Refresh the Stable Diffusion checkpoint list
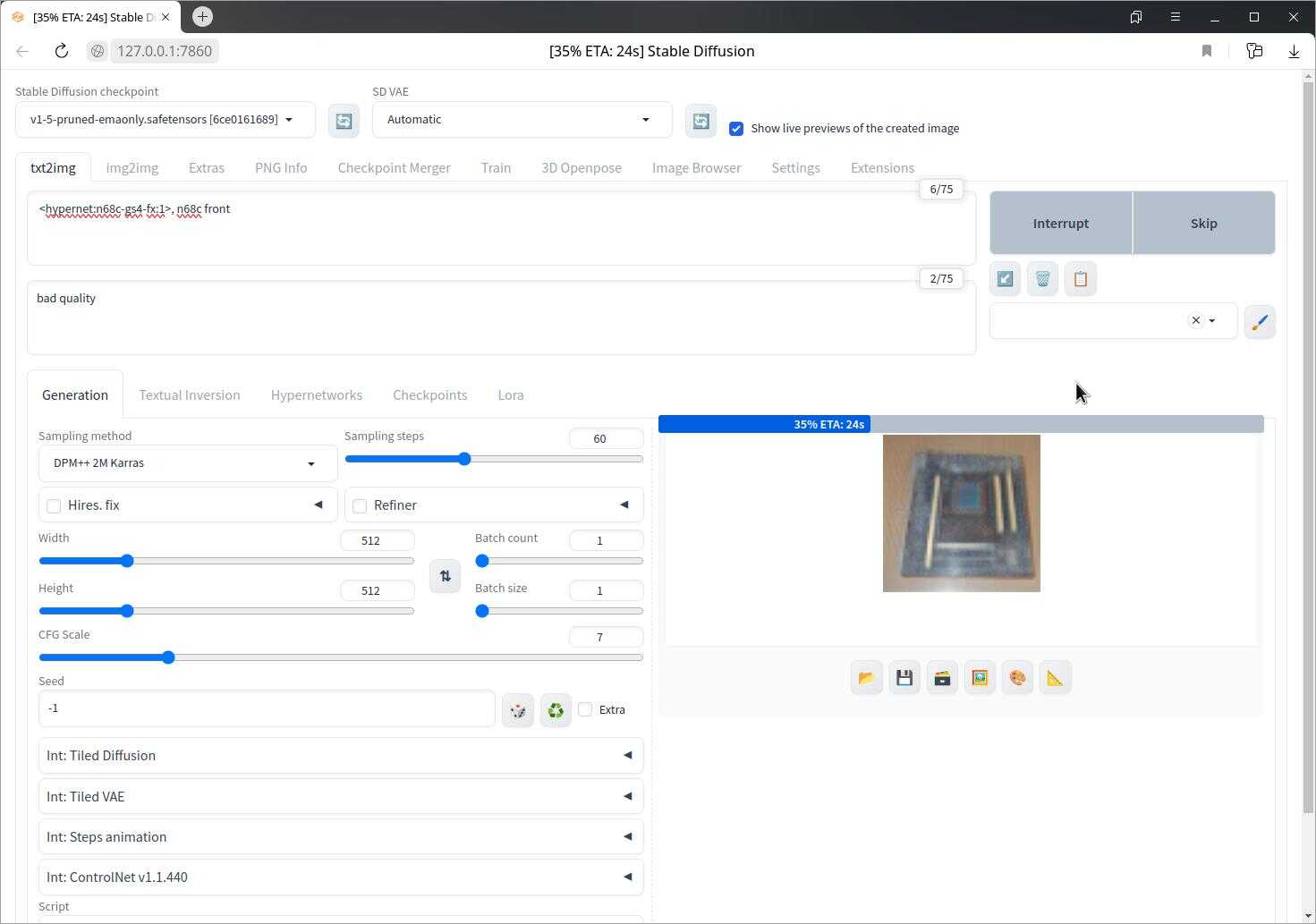This screenshot has height=924, width=1316. [344, 121]
